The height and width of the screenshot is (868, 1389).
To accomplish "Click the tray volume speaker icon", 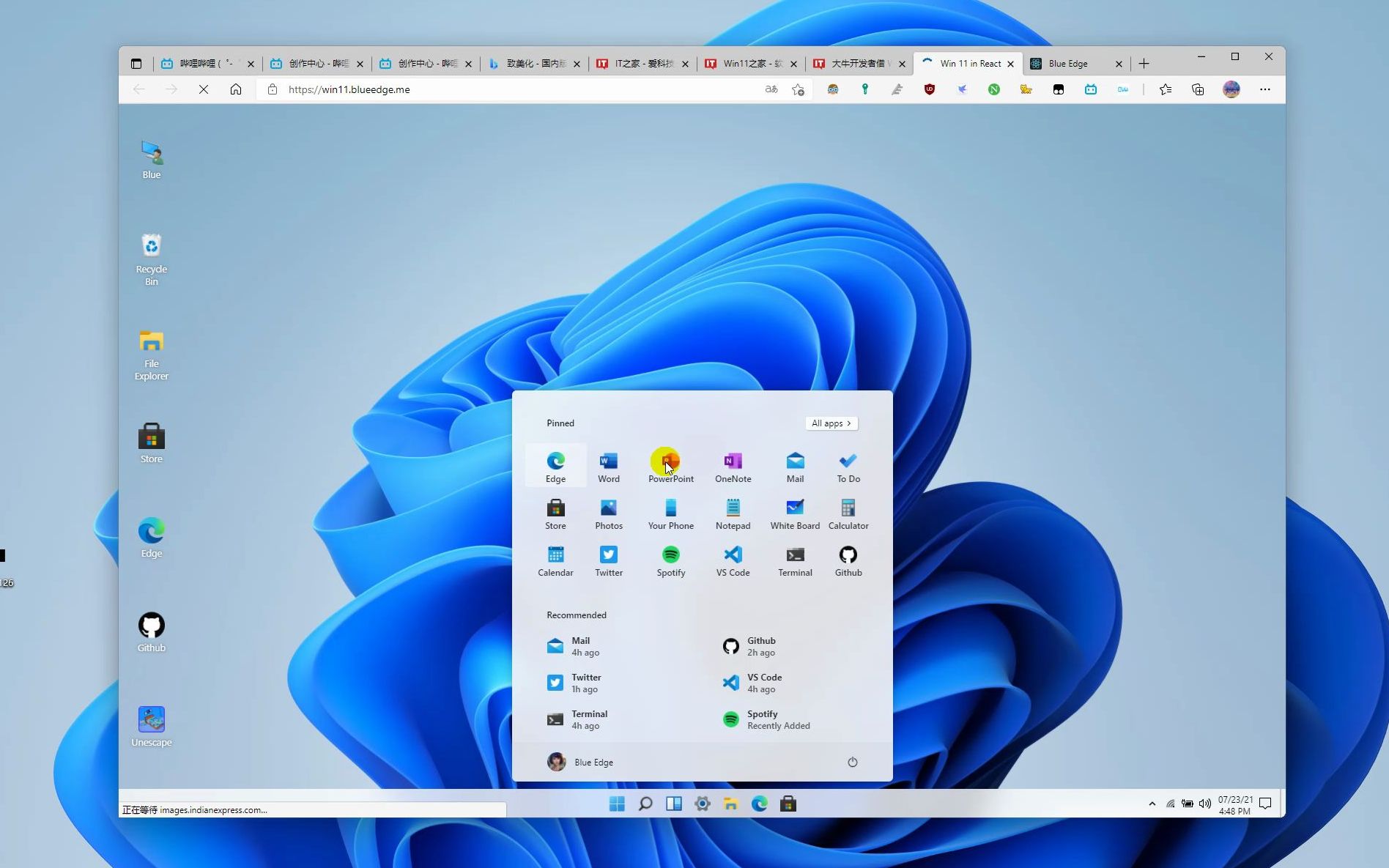I will [1205, 804].
